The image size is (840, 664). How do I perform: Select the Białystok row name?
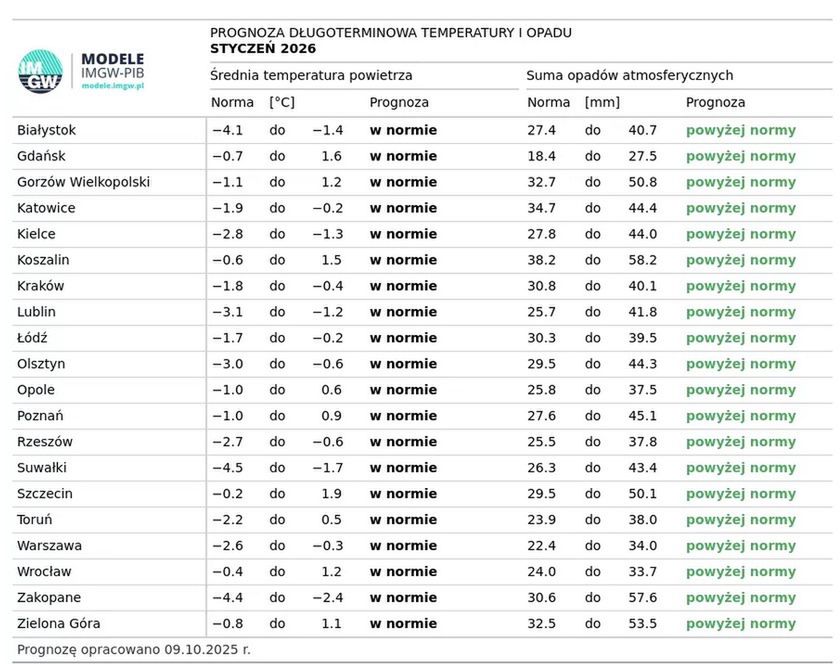point(47,130)
